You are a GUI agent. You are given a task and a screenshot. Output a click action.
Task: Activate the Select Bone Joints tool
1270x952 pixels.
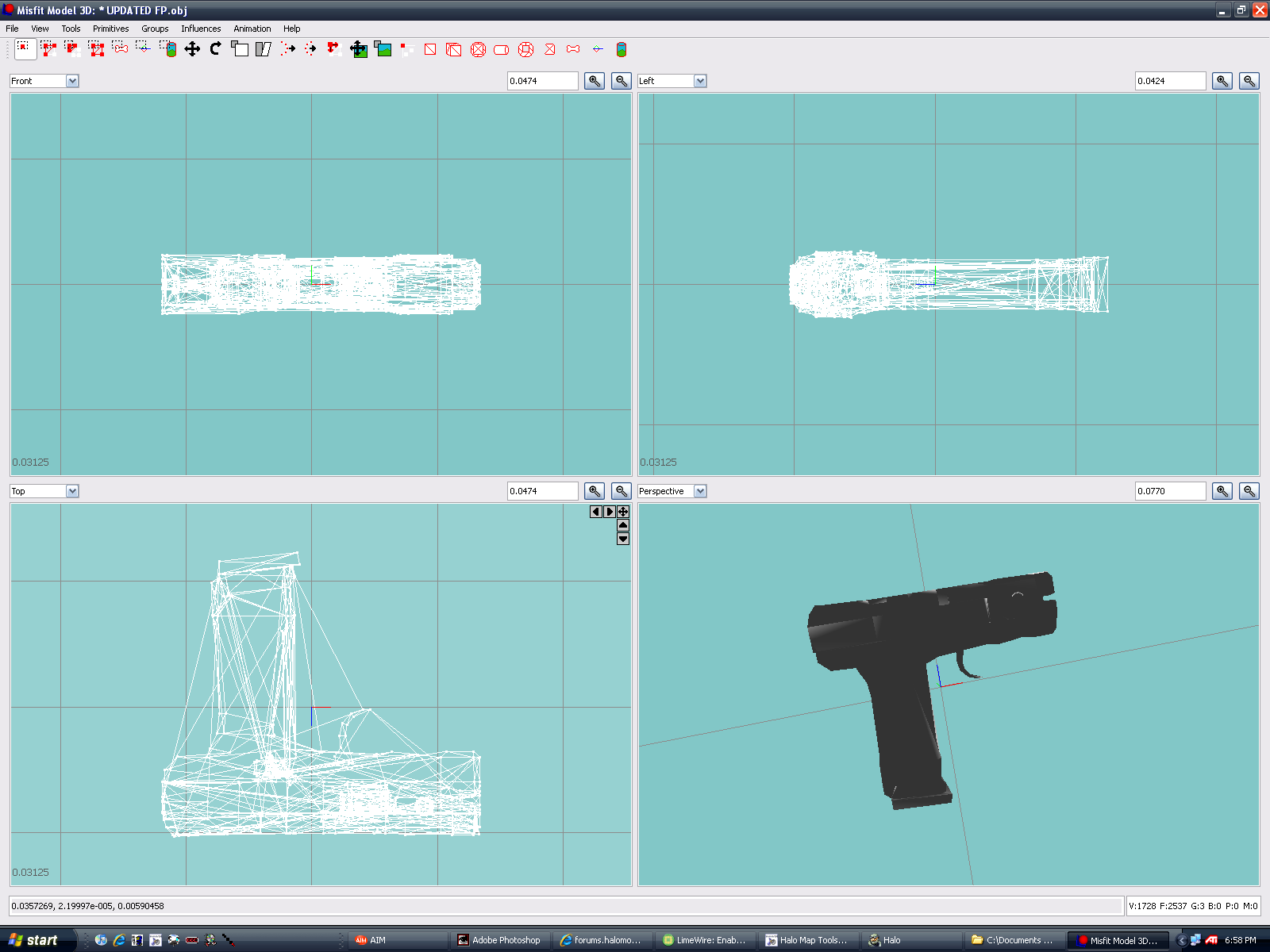coord(120,49)
